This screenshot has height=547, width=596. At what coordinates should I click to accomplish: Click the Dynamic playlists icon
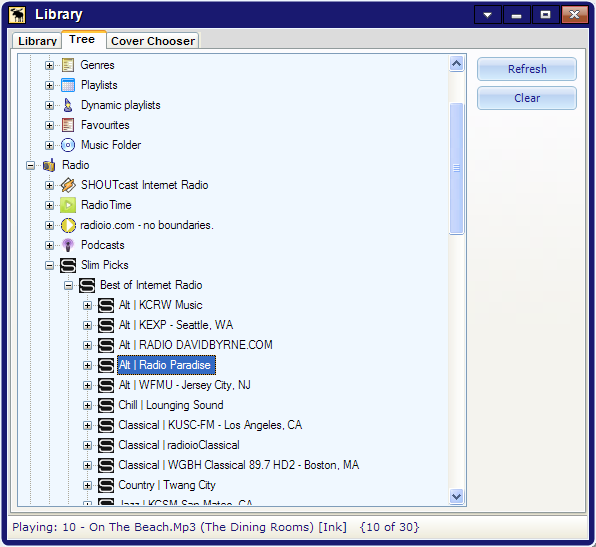pos(68,105)
